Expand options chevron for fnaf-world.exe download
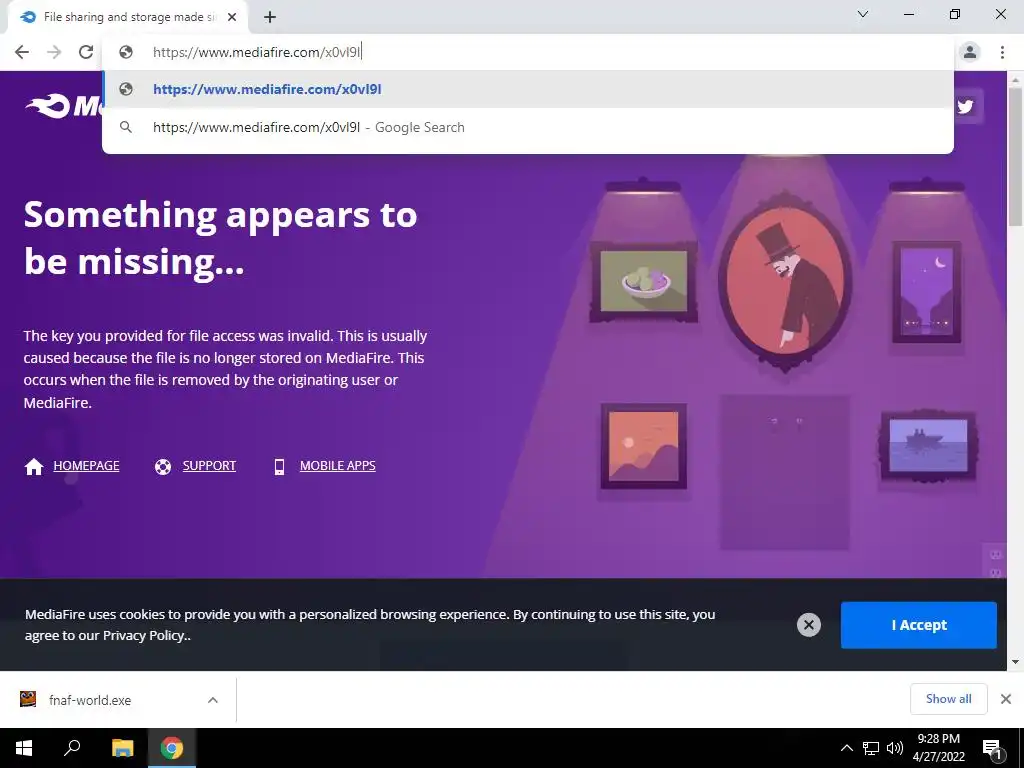This screenshot has width=1024, height=768. pos(213,700)
